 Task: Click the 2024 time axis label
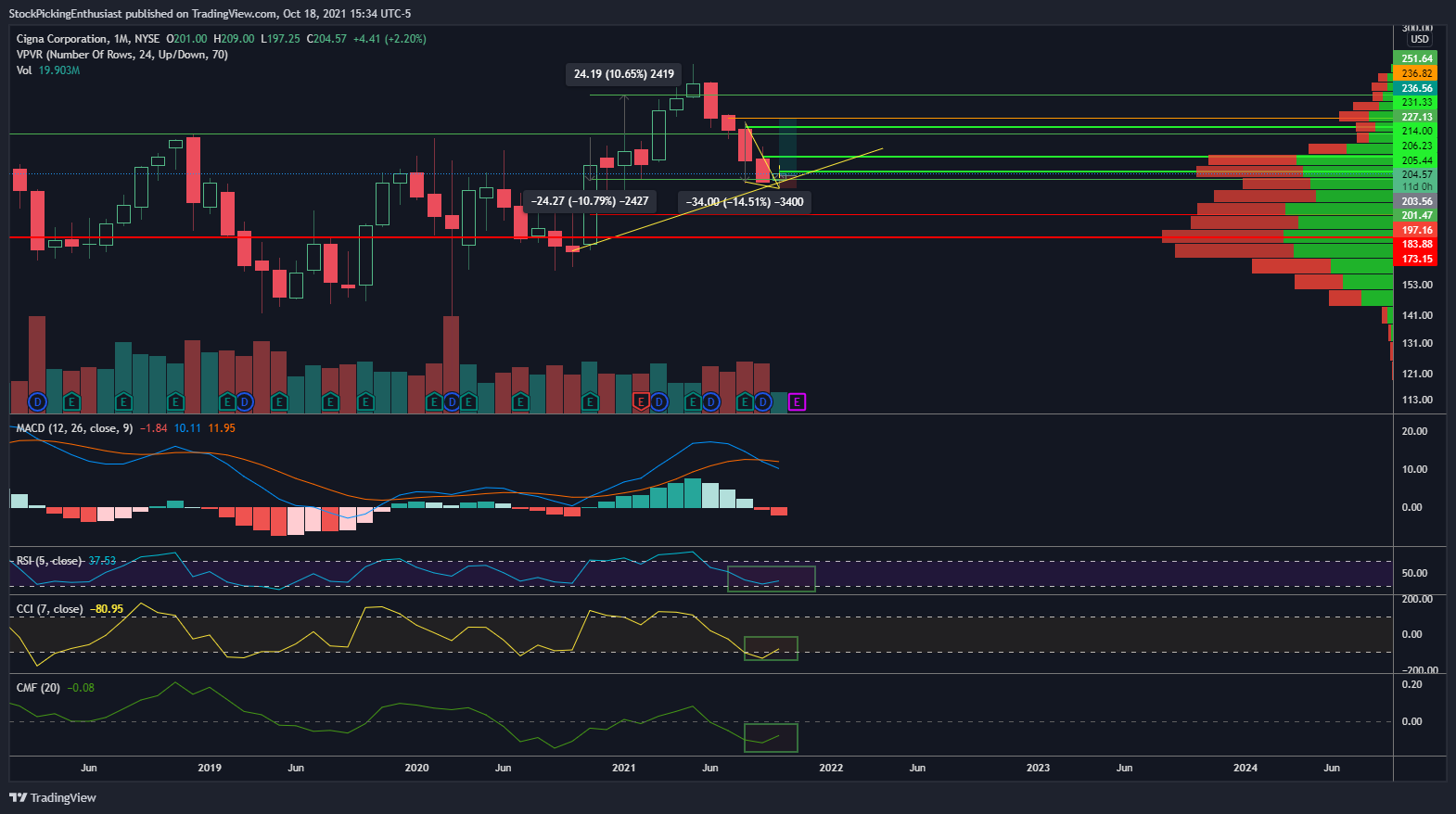click(x=1245, y=768)
